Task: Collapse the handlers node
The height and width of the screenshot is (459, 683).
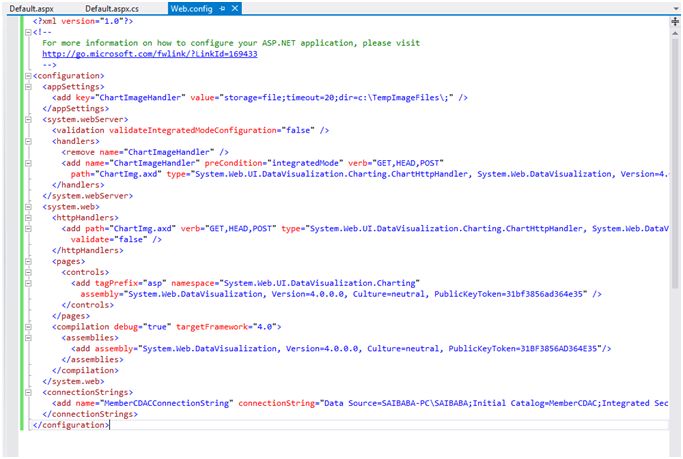Action: pyautogui.click(x=28, y=141)
